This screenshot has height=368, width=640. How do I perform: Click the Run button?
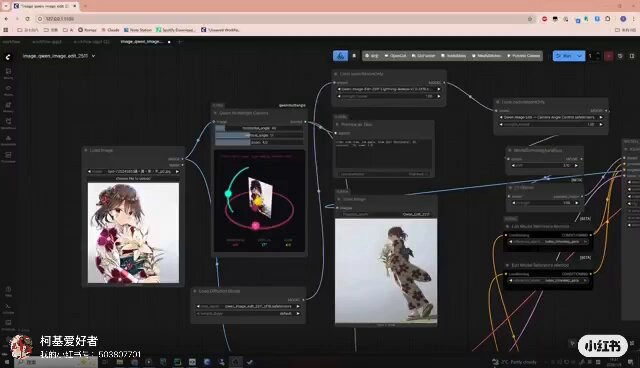pyautogui.click(x=564, y=56)
